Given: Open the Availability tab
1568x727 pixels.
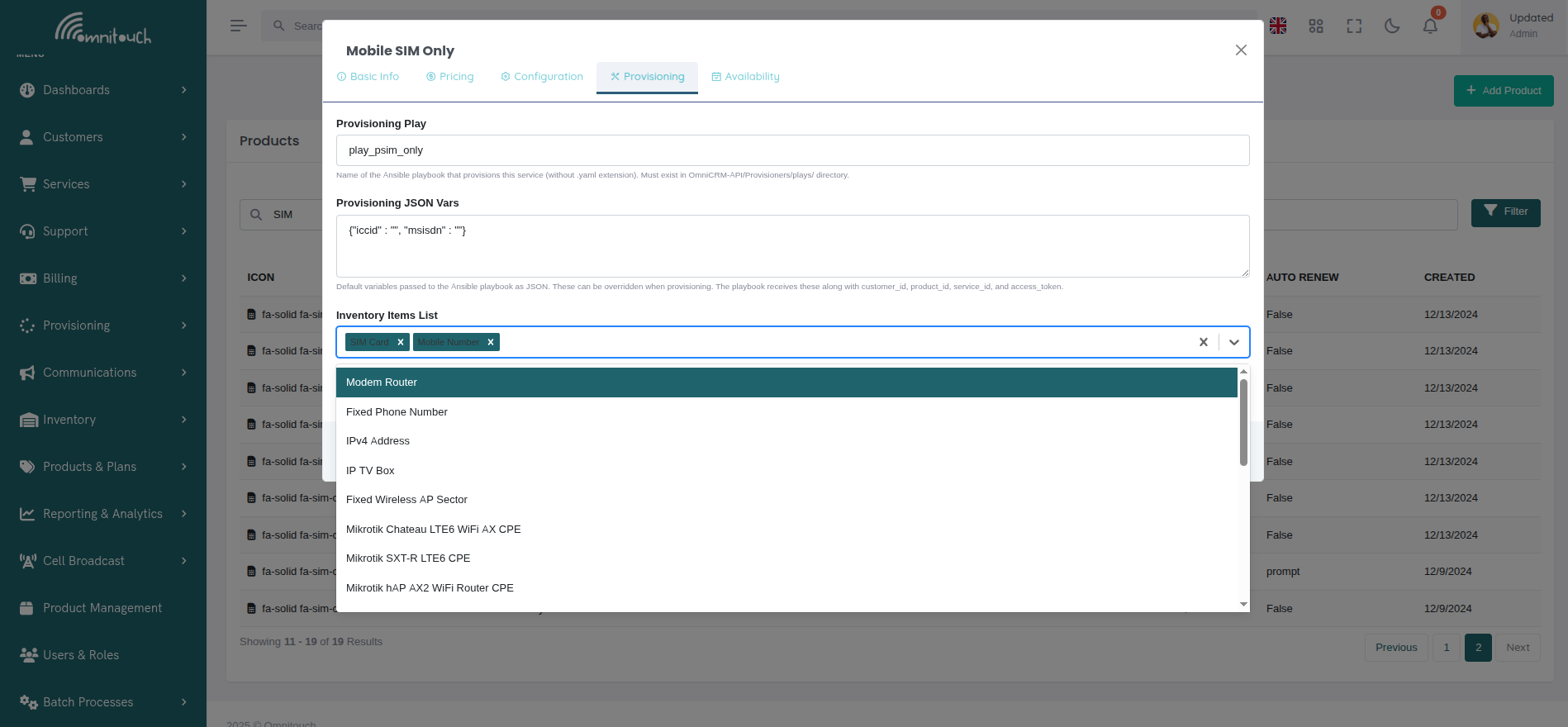Looking at the screenshot, I should click(745, 77).
